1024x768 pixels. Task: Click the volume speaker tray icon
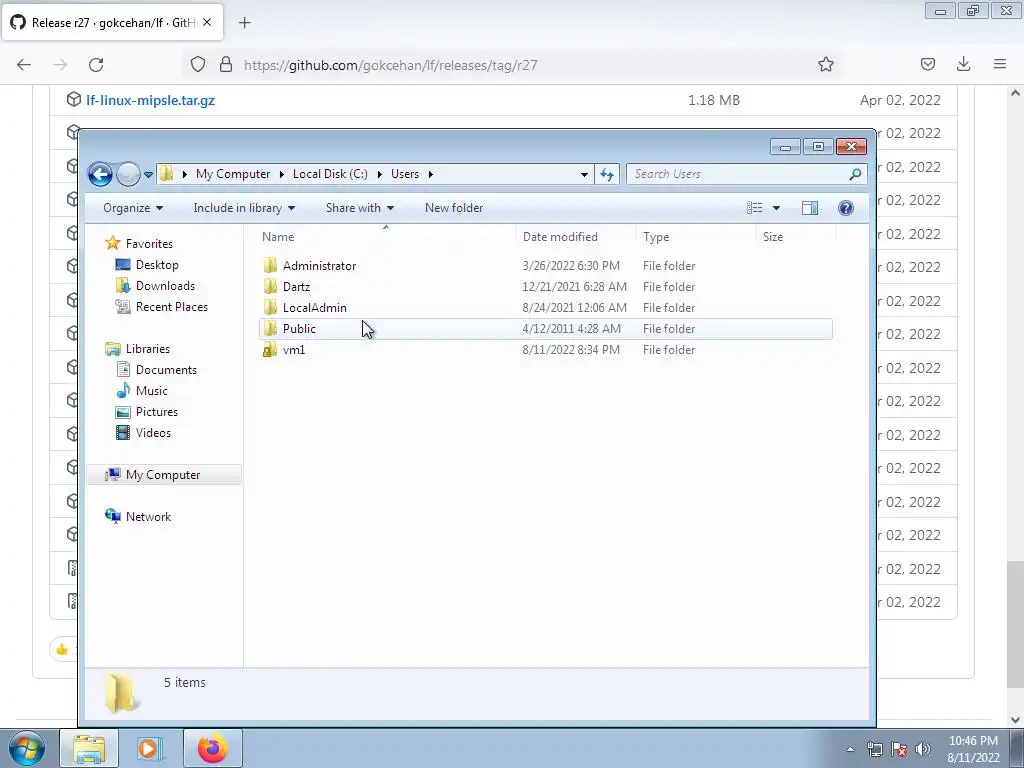click(923, 750)
